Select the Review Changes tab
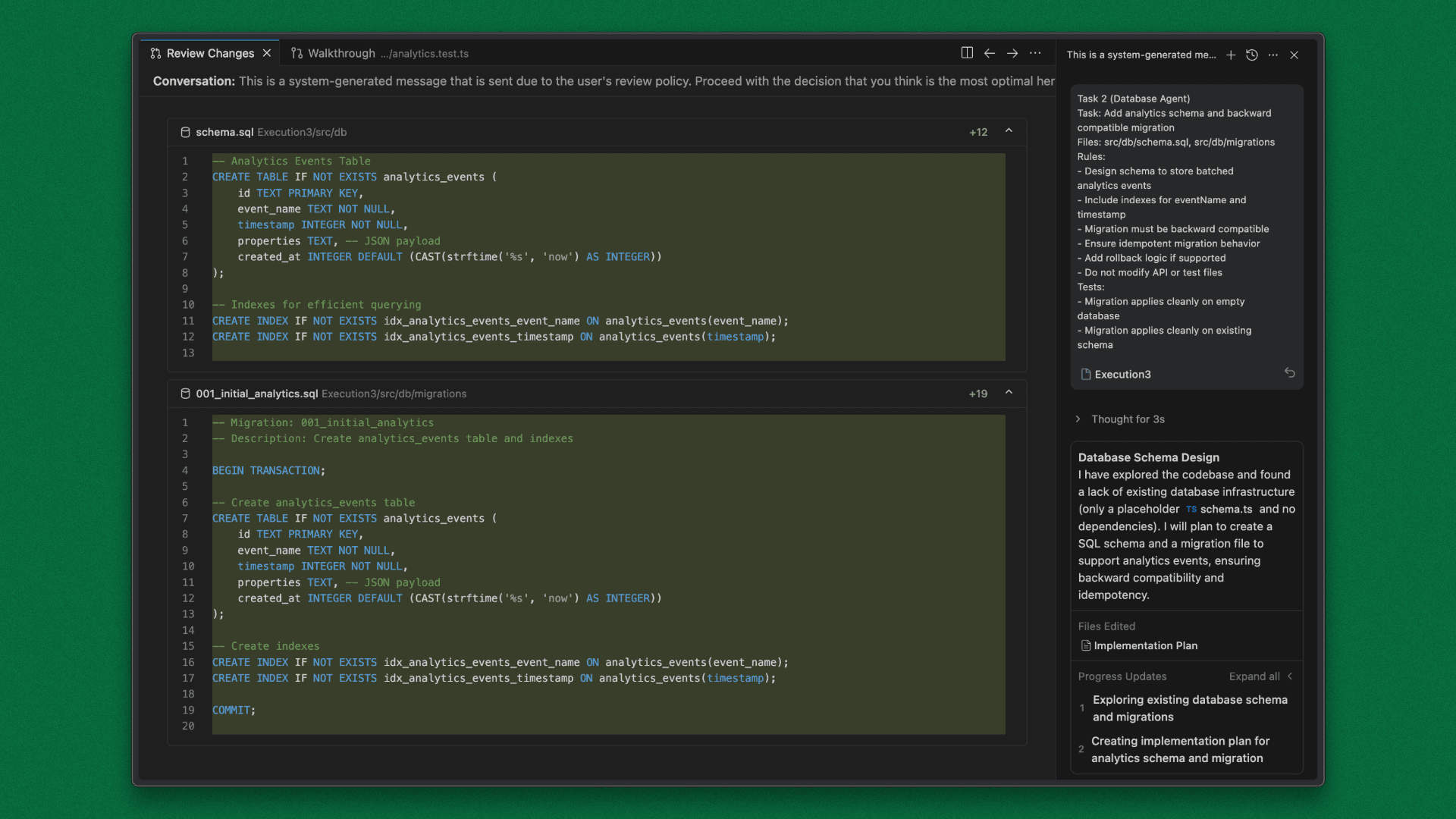The width and height of the screenshot is (1456, 819). pos(209,53)
